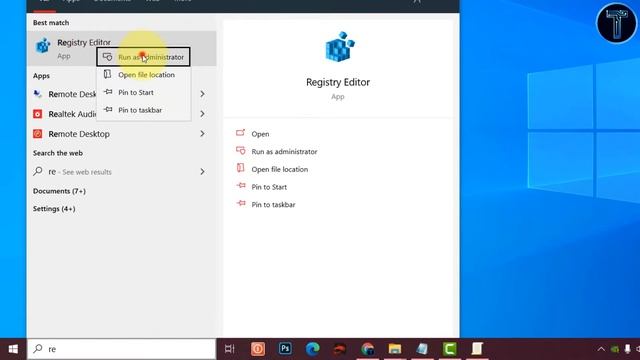Click the Open icon in the preview pane

tap(240, 133)
